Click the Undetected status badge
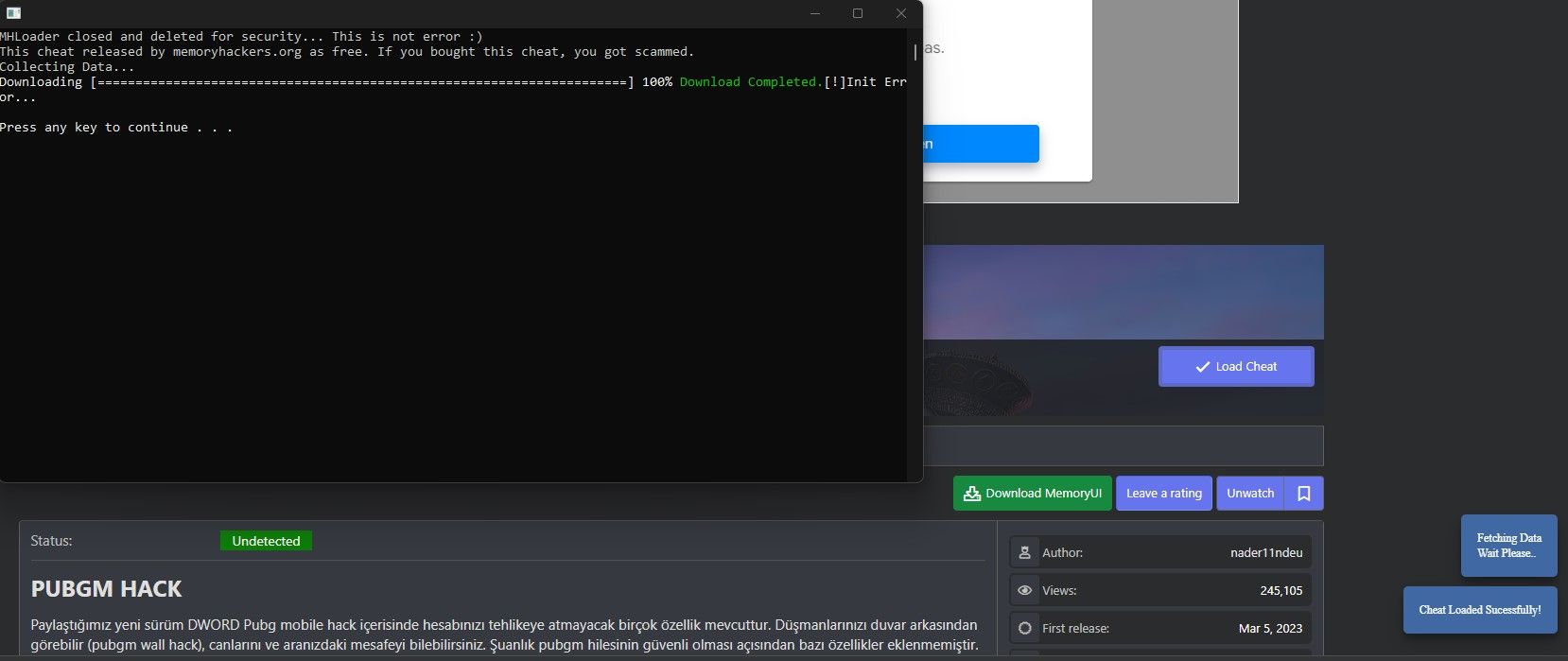 (x=266, y=541)
